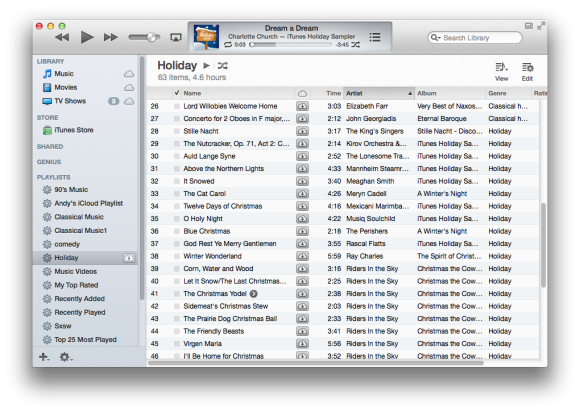The width and height of the screenshot is (580, 412).
Task: Click the volume slider knob
Action: point(152,37)
